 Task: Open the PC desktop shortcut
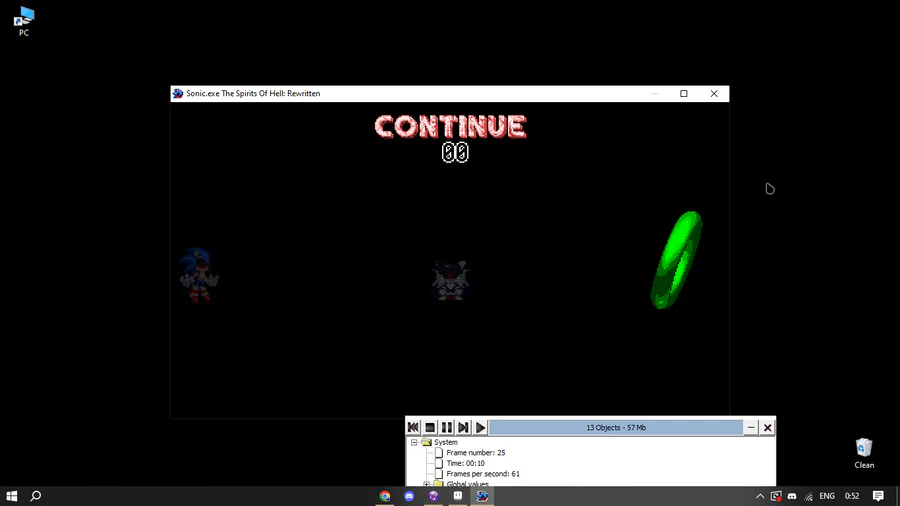[x=24, y=21]
